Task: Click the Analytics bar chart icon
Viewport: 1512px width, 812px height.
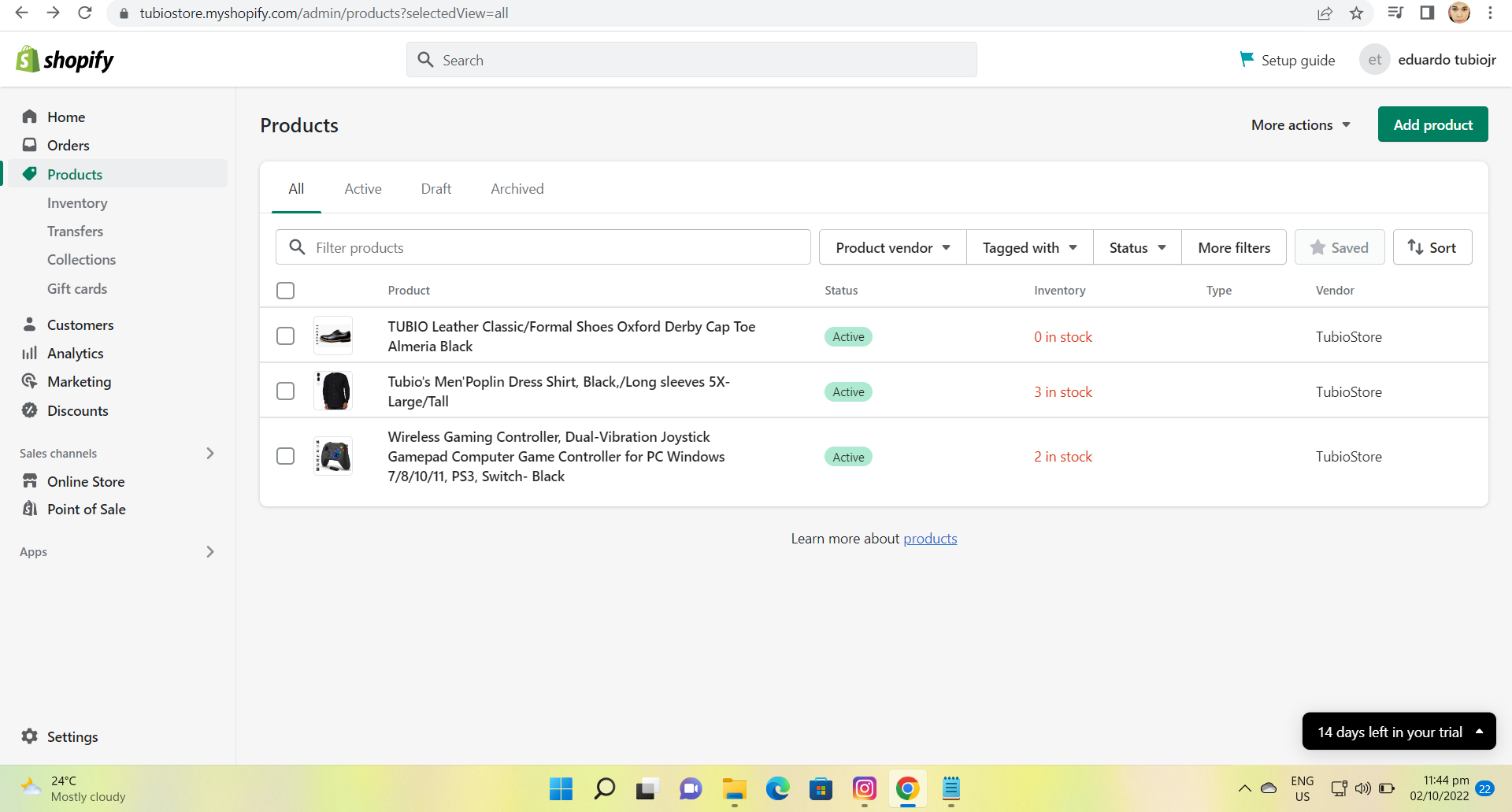Action: click(x=30, y=353)
